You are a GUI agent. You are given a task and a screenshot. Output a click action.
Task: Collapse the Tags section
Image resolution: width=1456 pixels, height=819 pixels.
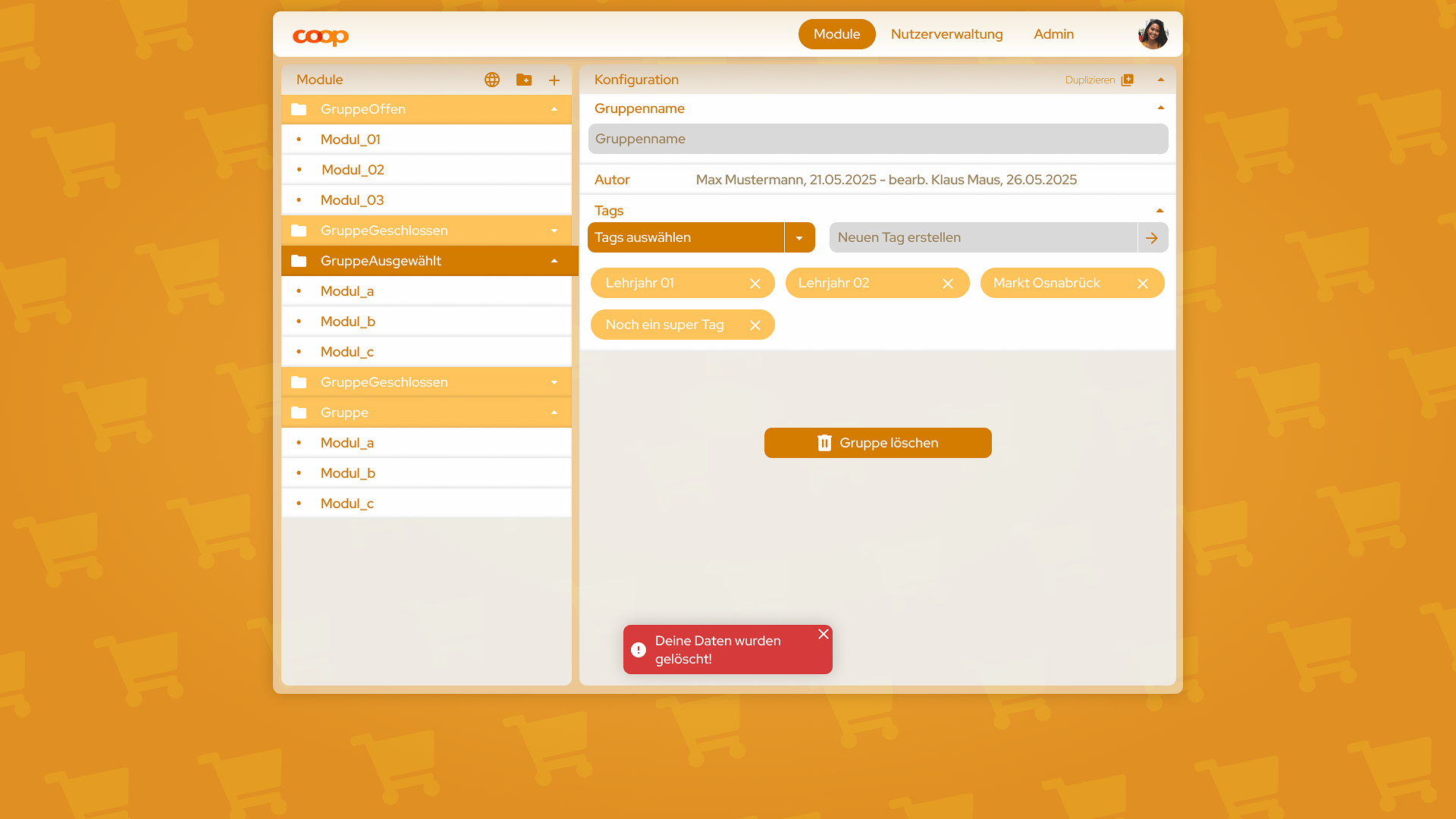click(x=1159, y=211)
